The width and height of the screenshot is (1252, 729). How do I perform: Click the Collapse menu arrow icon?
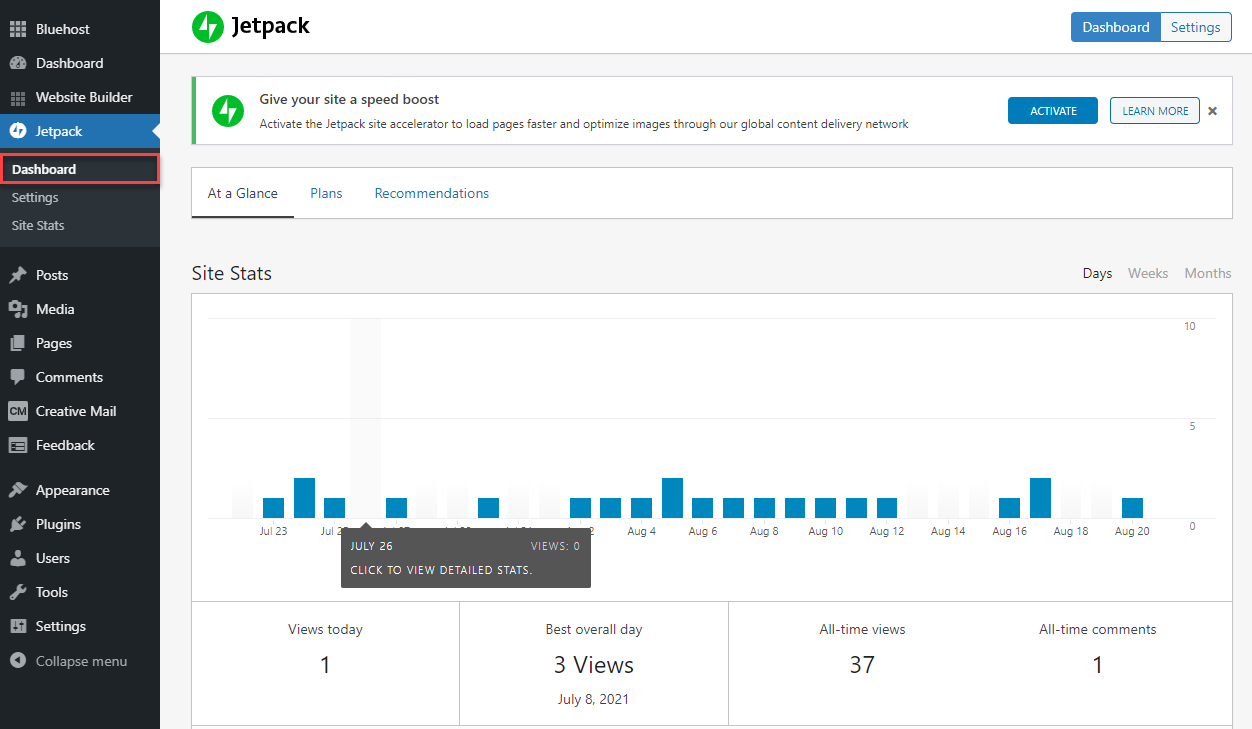tap(17, 661)
